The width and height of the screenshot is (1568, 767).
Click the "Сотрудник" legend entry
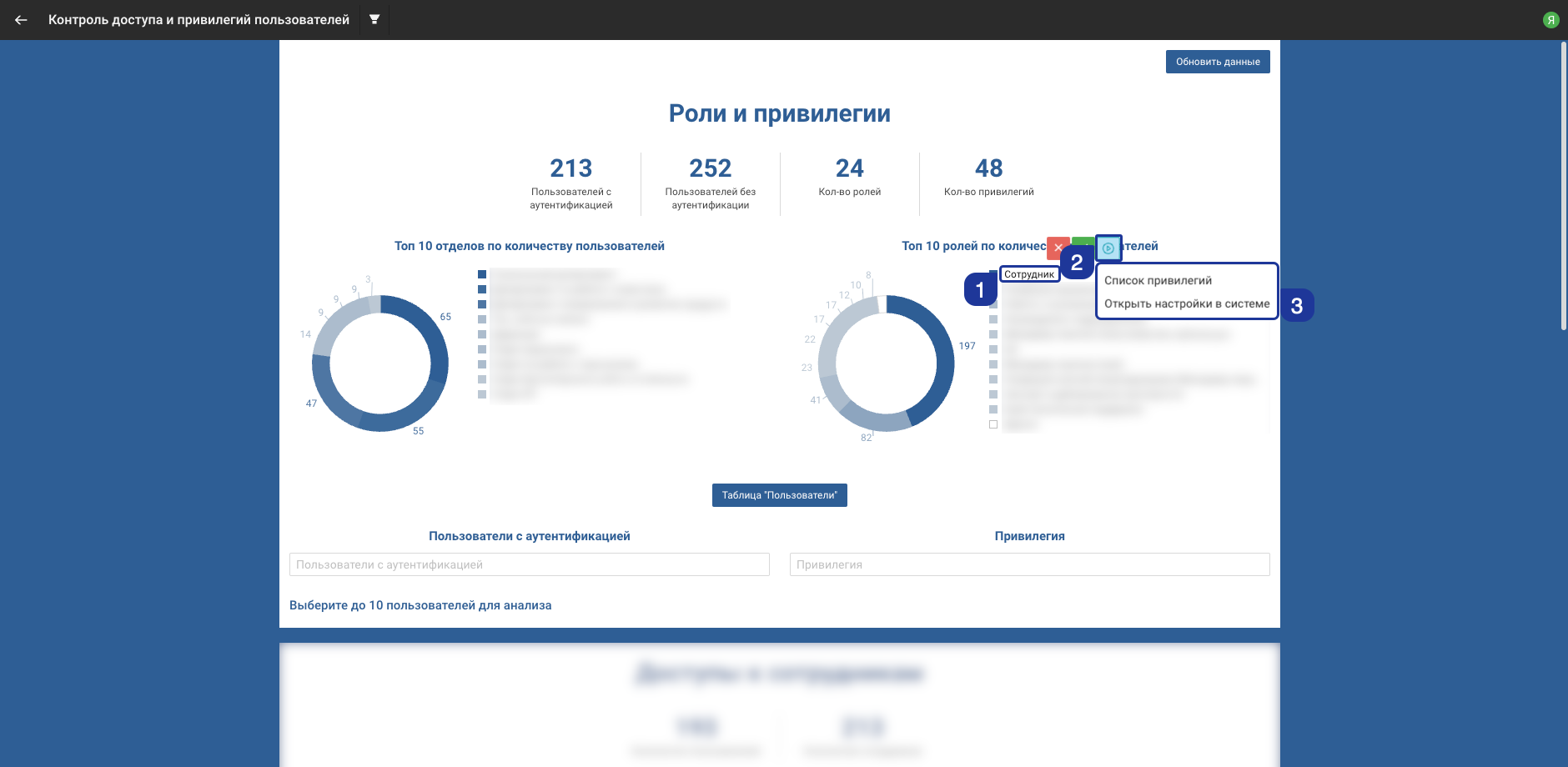click(x=1029, y=274)
